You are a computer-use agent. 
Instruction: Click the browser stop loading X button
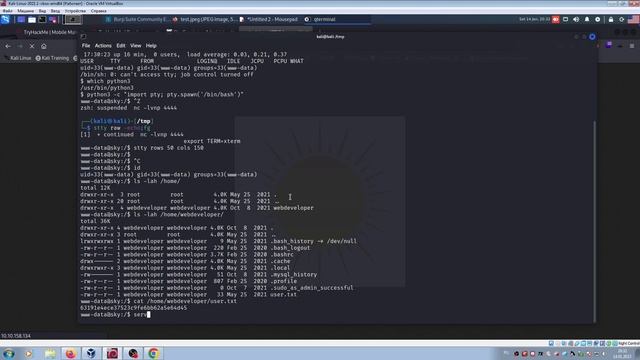click(x=32, y=46)
